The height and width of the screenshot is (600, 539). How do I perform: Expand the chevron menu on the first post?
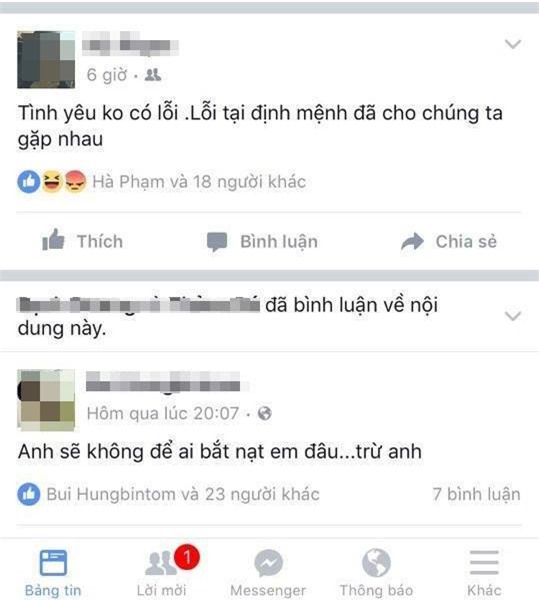pos(513,44)
